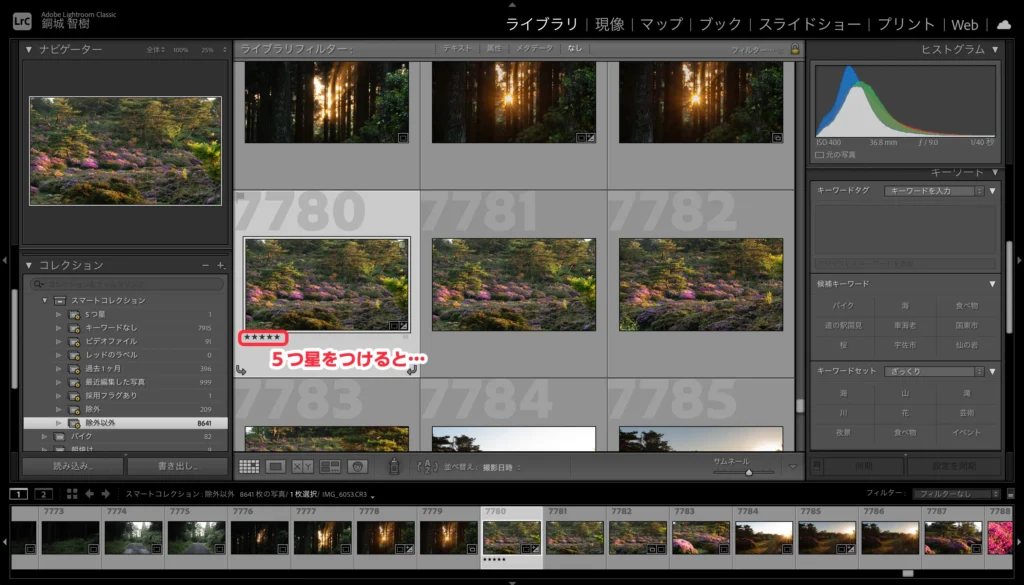The width and height of the screenshot is (1024, 585).
Task: Collapse the スマートコレクション tree group
Action: click(x=45, y=300)
